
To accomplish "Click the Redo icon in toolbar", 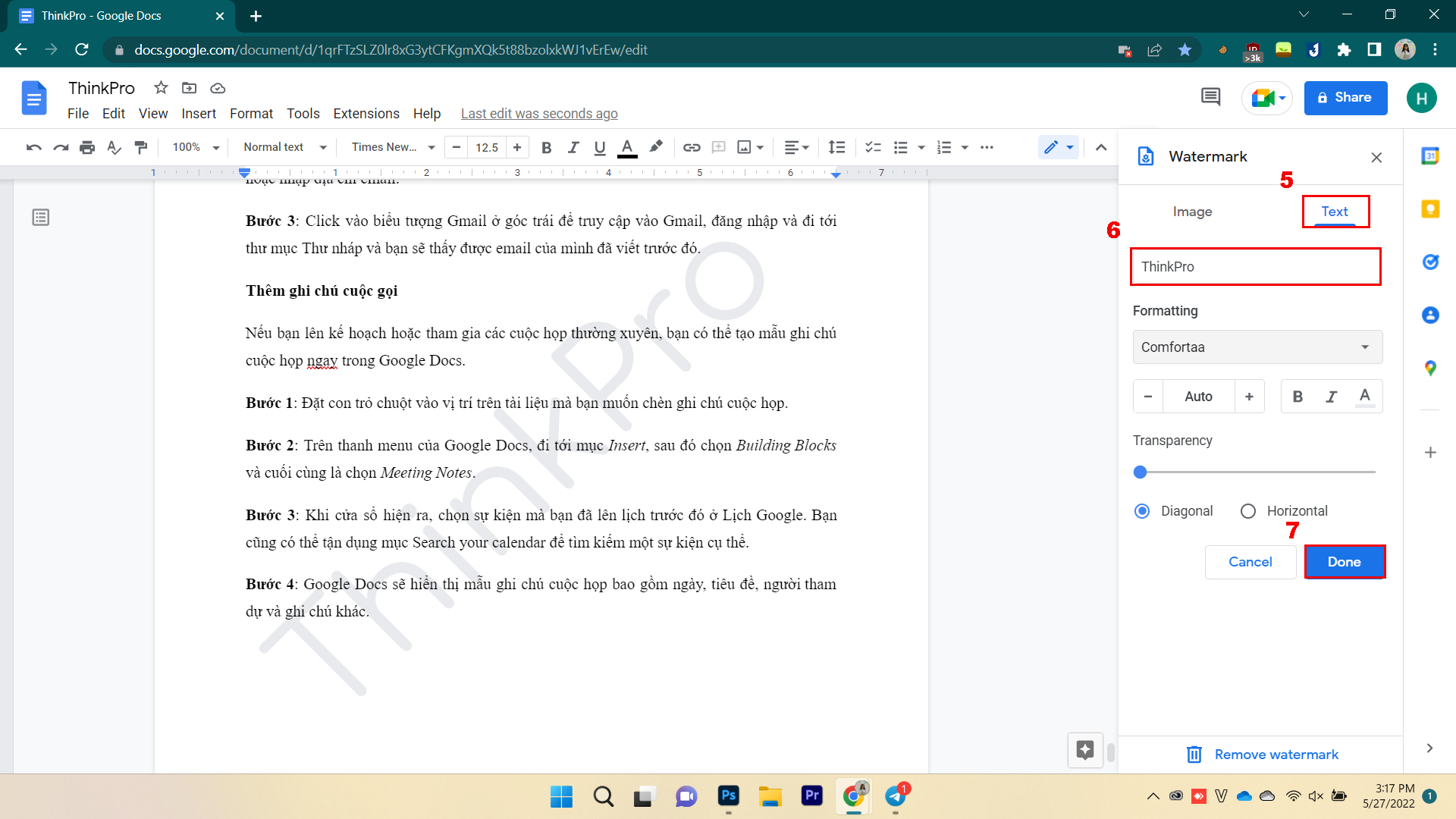I will tap(61, 147).
